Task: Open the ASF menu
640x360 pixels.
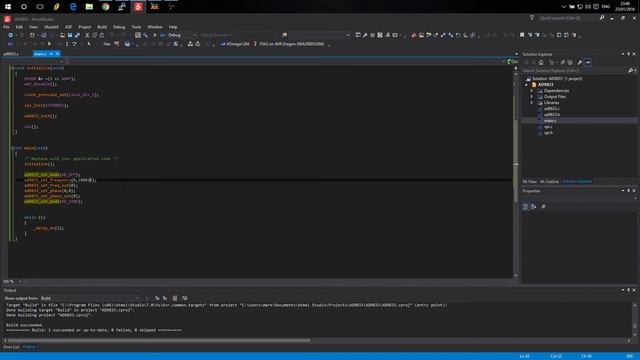Action: [x=69, y=27]
